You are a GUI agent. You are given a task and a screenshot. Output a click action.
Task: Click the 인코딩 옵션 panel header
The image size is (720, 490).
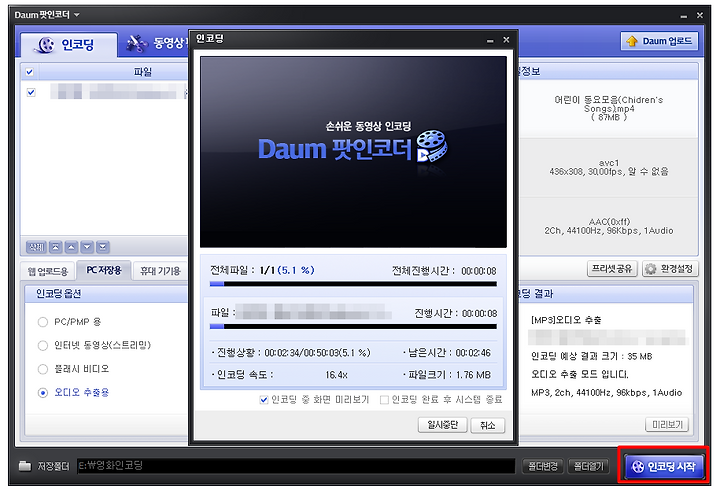point(107,293)
